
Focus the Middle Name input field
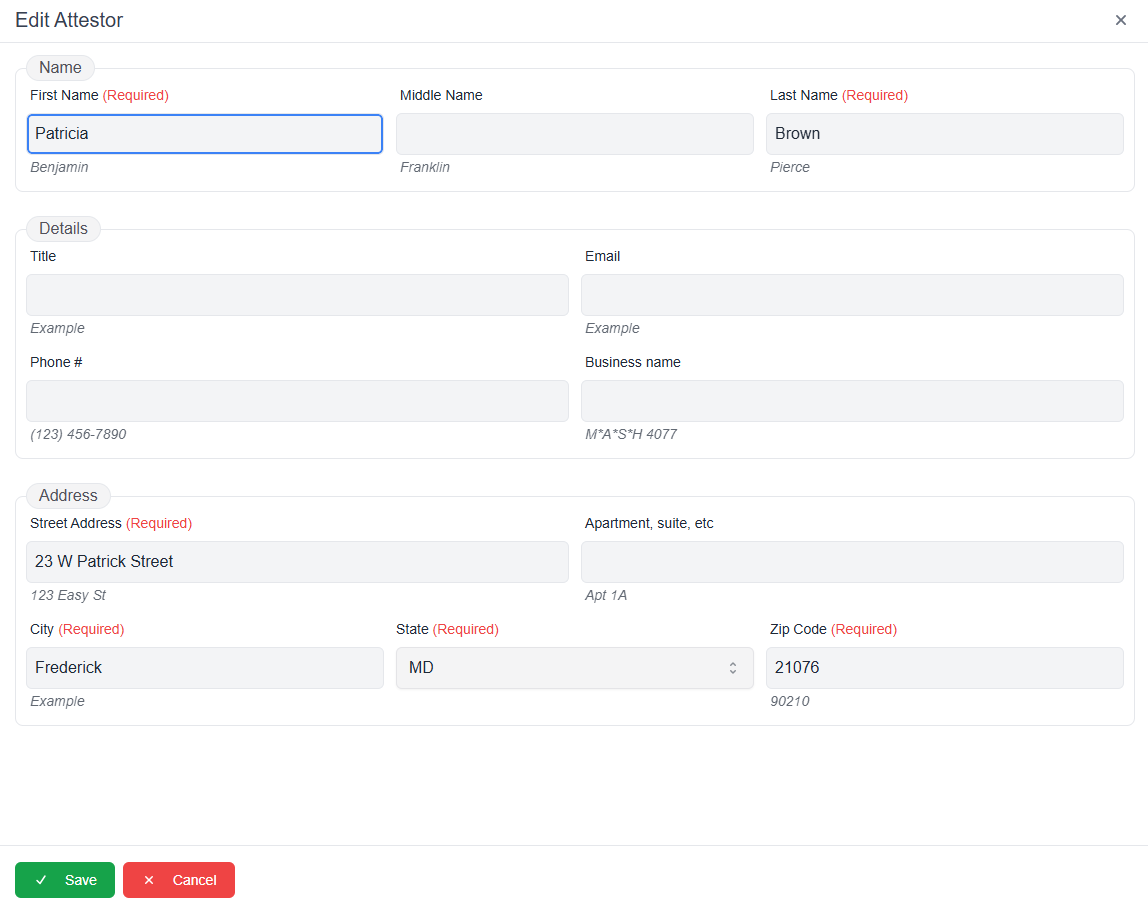[575, 134]
